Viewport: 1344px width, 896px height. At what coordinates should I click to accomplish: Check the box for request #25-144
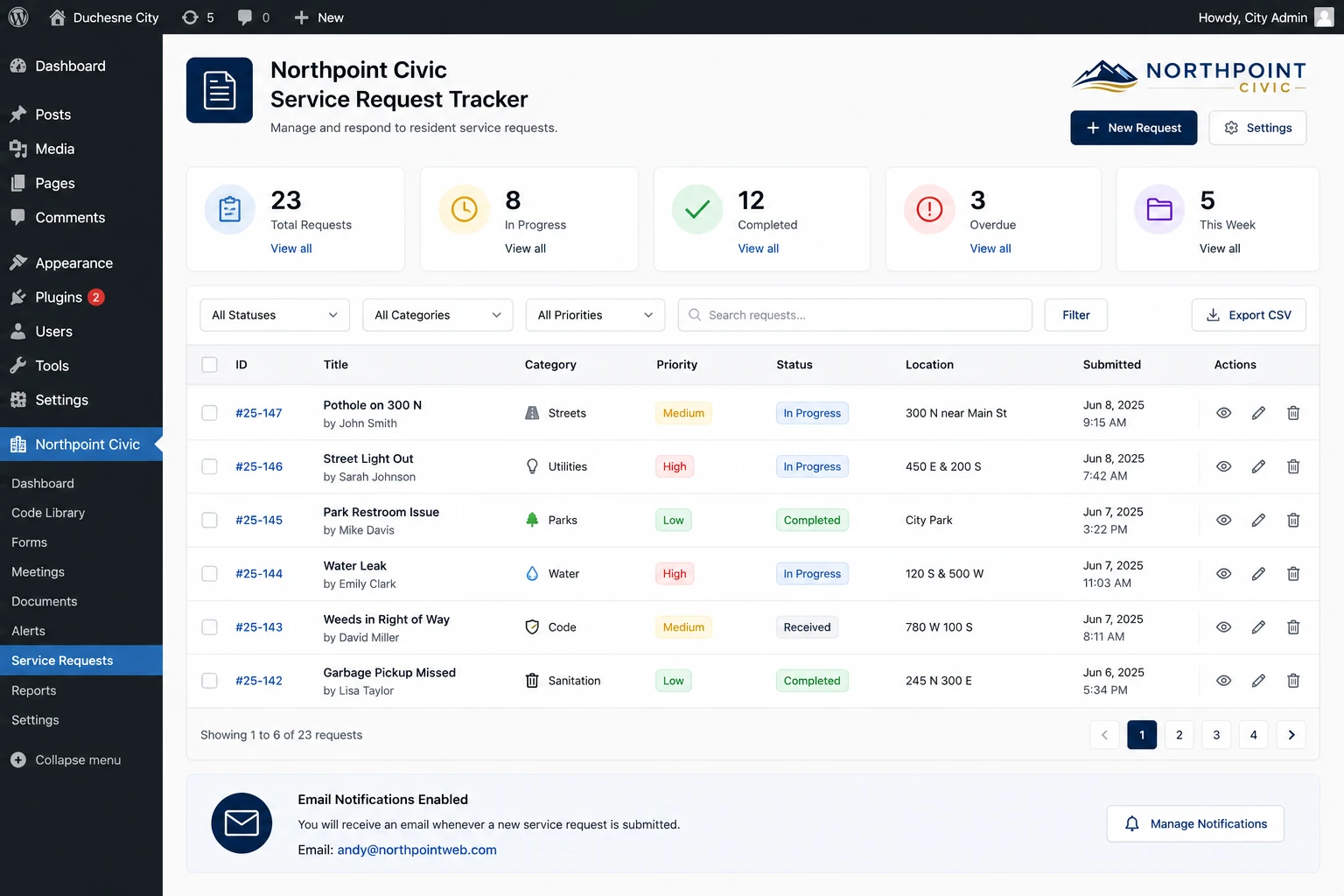(x=209, y=574)
